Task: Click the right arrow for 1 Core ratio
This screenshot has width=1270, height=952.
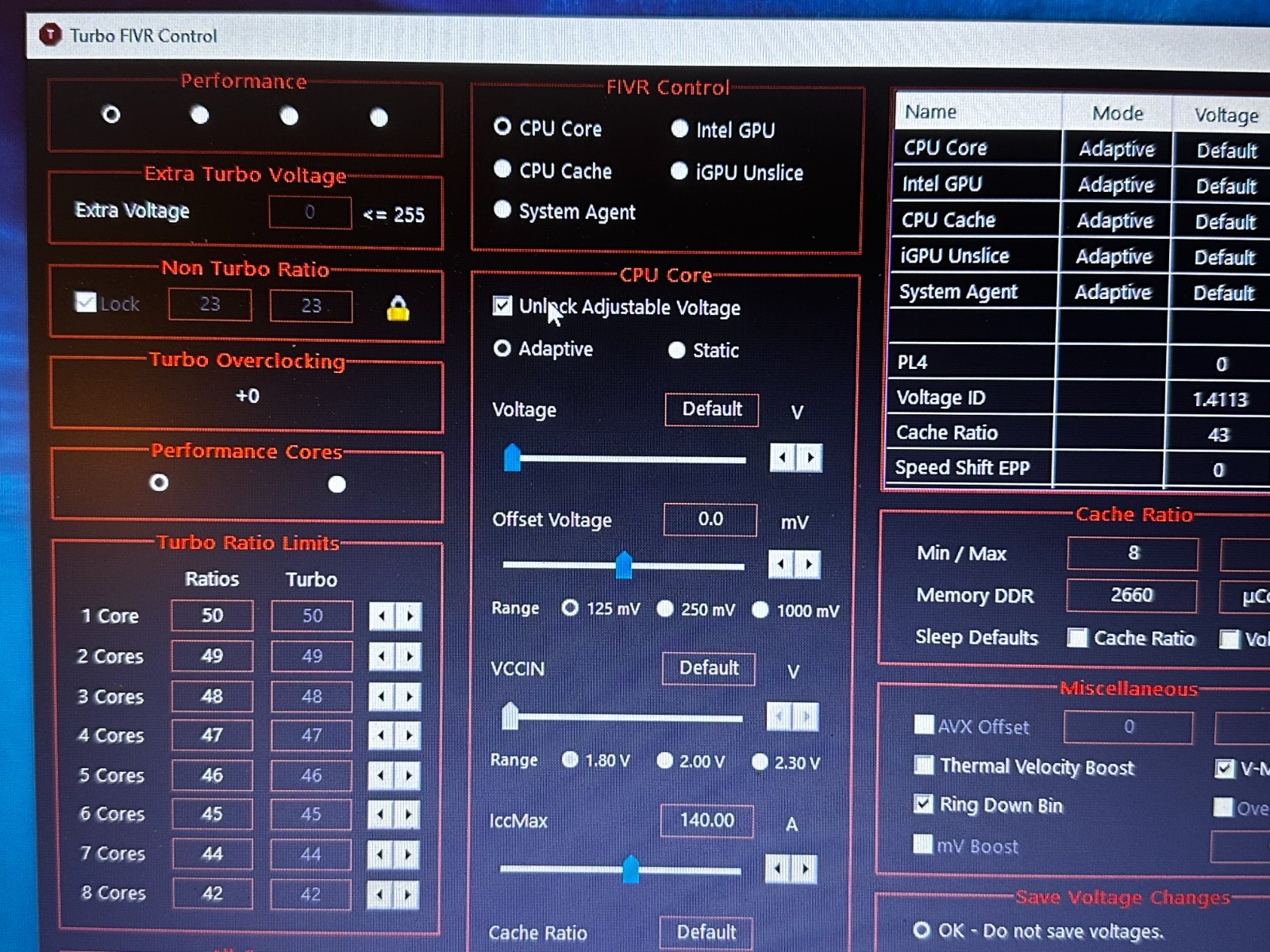Action: coord(409,616)
